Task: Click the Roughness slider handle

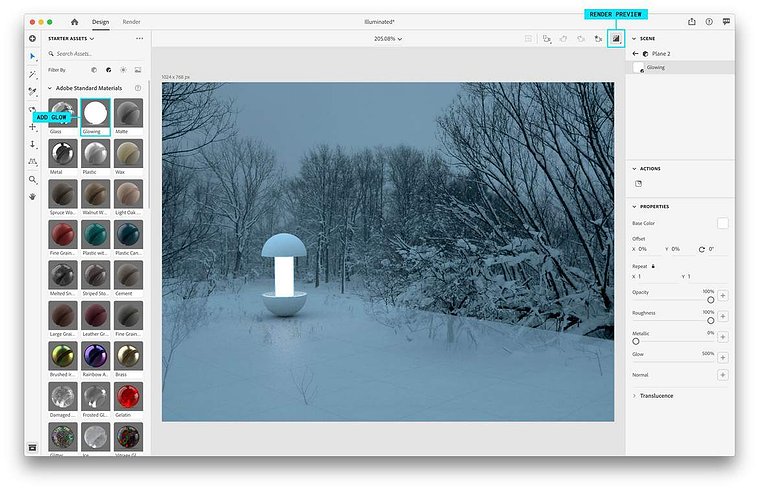Action: coord(711,321)
